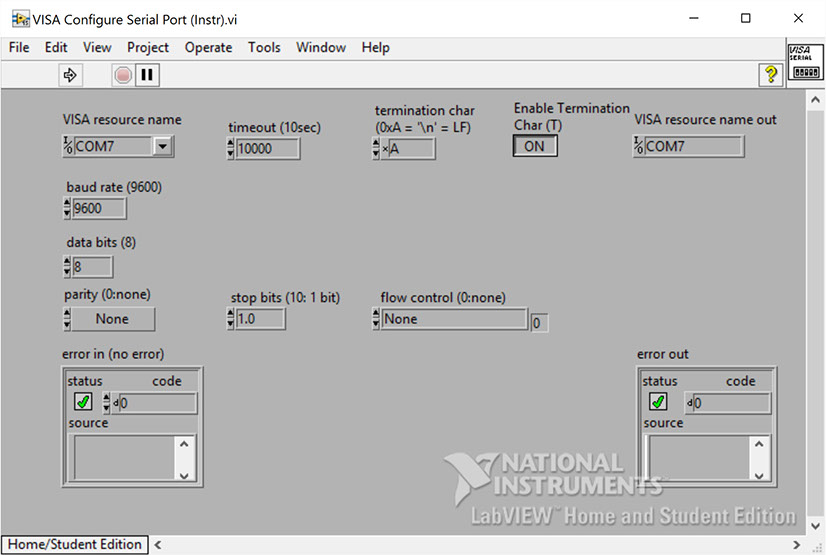Click the timeout field showing 10000
The width and height of the screenshot is (826, 555).
pyautogui.click(x=268, y=148)
